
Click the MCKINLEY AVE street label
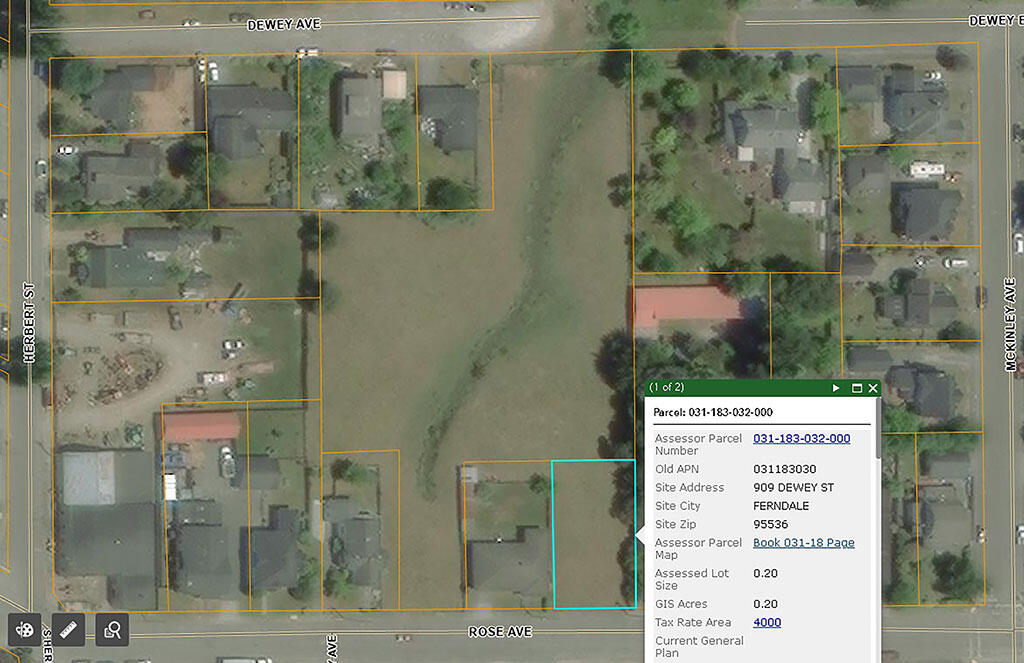[x=1010, y=325]
